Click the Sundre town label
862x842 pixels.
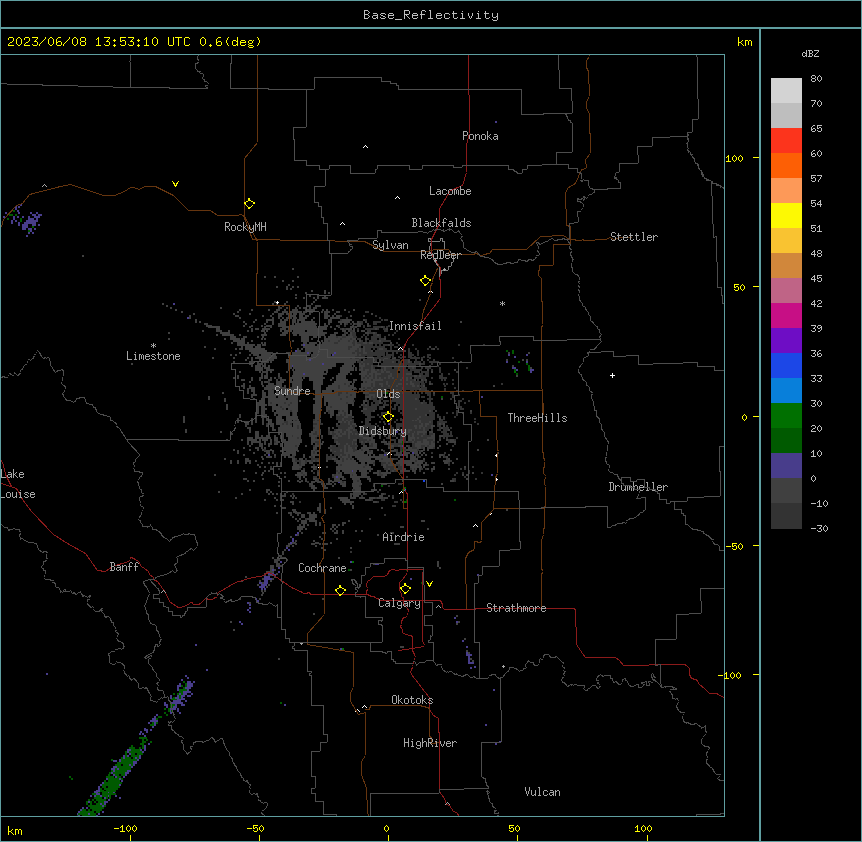point(292,391)
